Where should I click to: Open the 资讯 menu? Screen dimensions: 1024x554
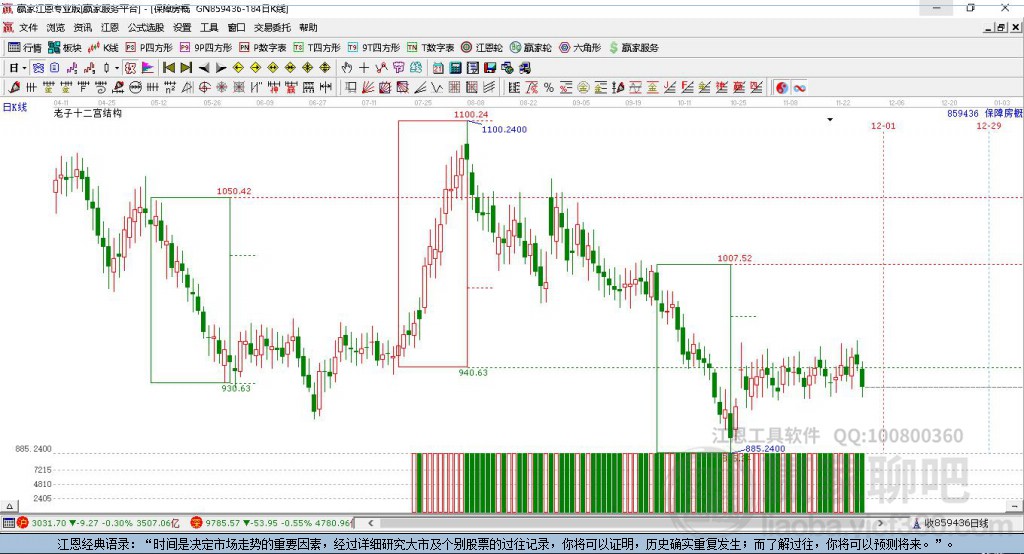82,27
